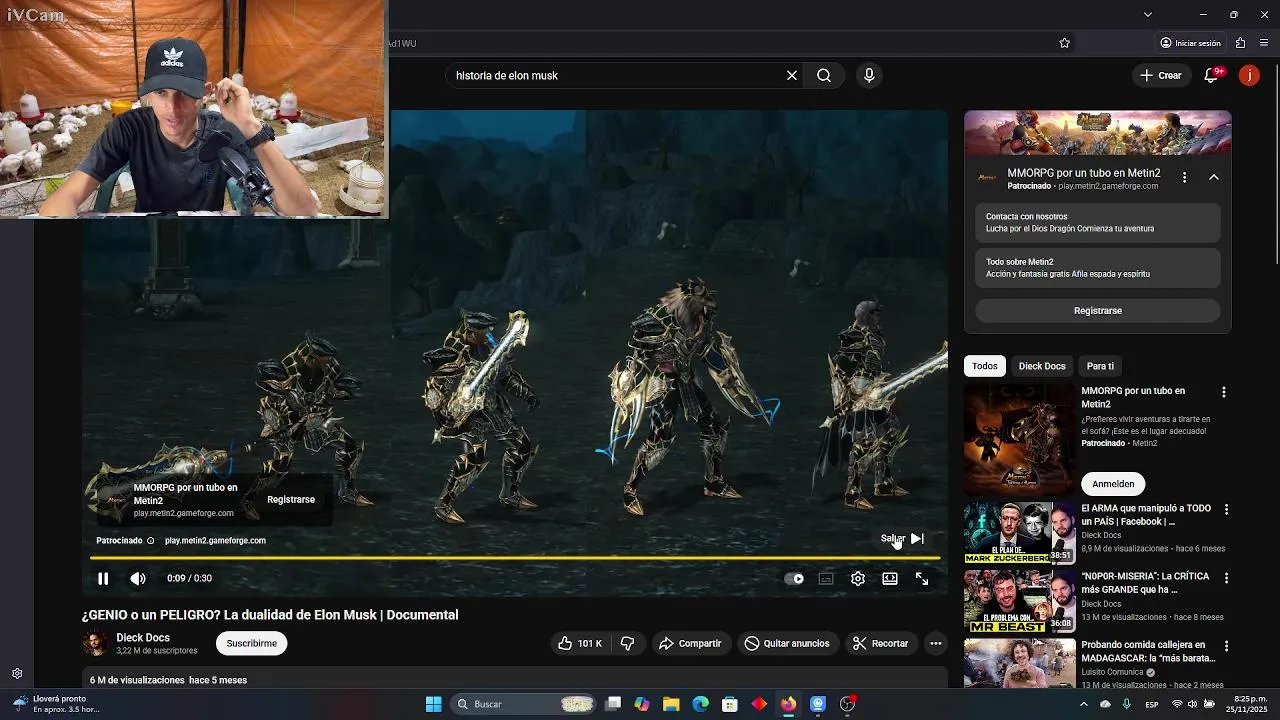Image resolution: width=1280 pixels, height=720 pixels.
Task: Open the 'Dieck Docs' channel name link
Action: click(x=143, y=637)
